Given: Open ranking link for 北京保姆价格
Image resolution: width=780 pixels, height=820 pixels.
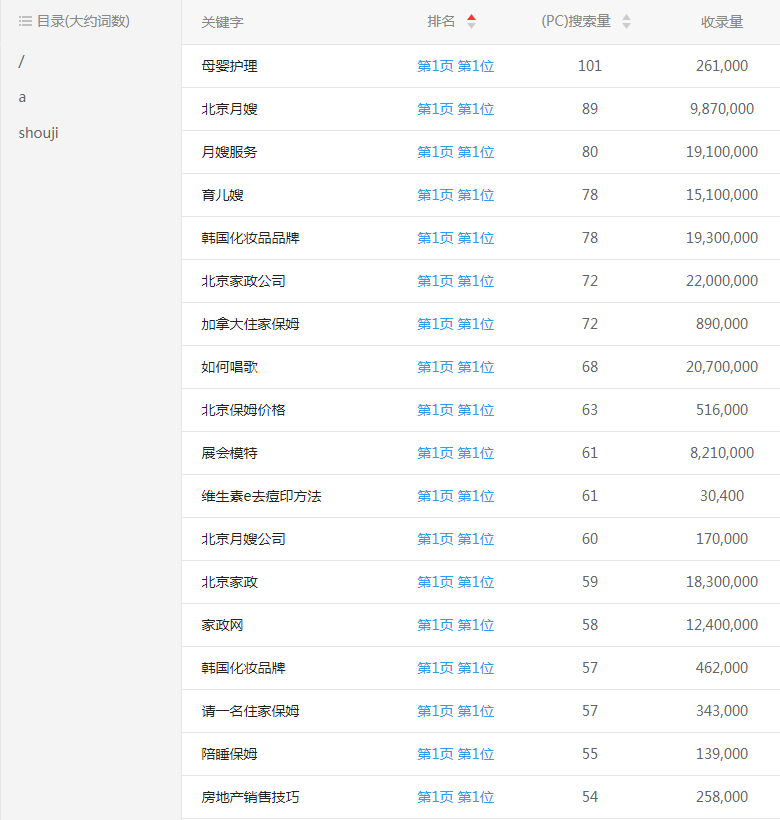Looking at the screenshot, I should 455,410.
